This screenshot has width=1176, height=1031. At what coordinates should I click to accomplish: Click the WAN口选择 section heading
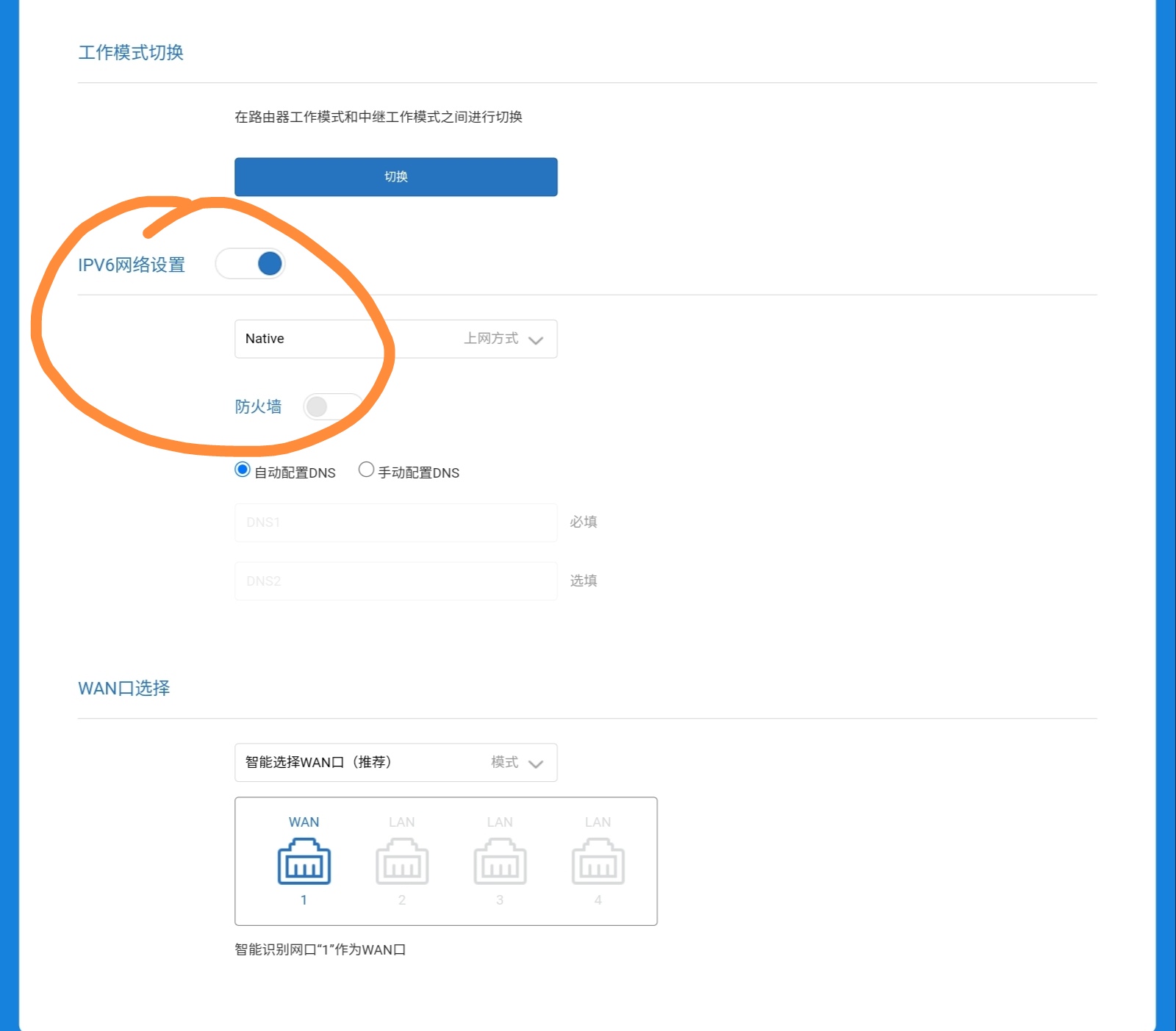[x=123, y=689]
